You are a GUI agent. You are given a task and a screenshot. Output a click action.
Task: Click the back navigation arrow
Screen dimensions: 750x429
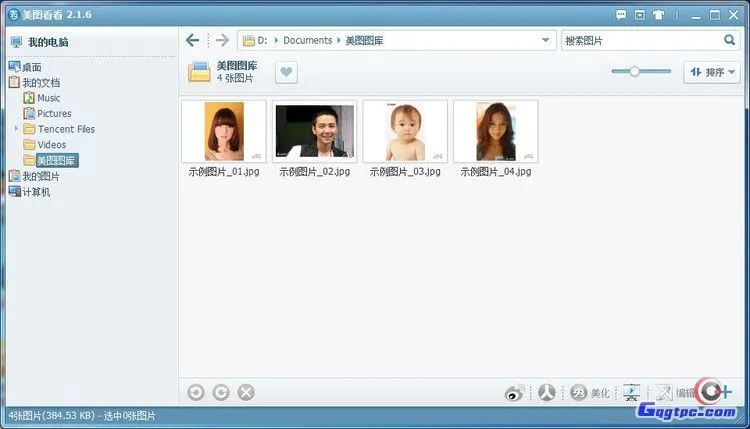(193, 41)
